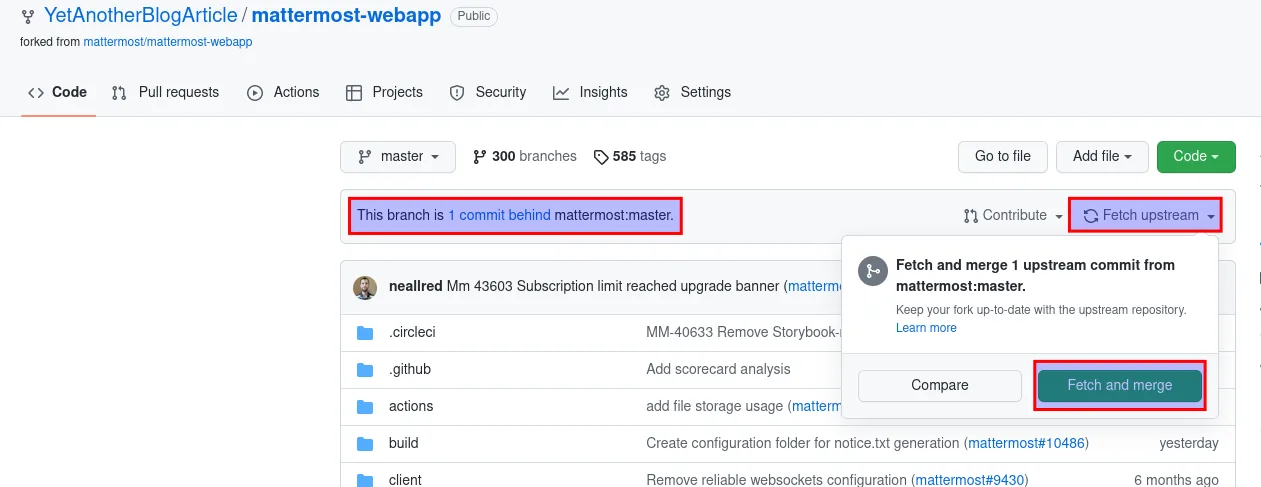
Task: Open the Remove reliable websockets commit message
Action: (x=779, y=480)
